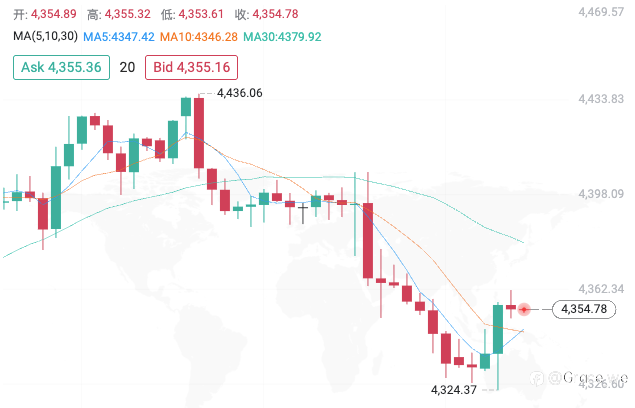Screen dimensions: 635x408
Task: Click the MA(5,10,30) indicator label
Action: [x=45, y=36]
